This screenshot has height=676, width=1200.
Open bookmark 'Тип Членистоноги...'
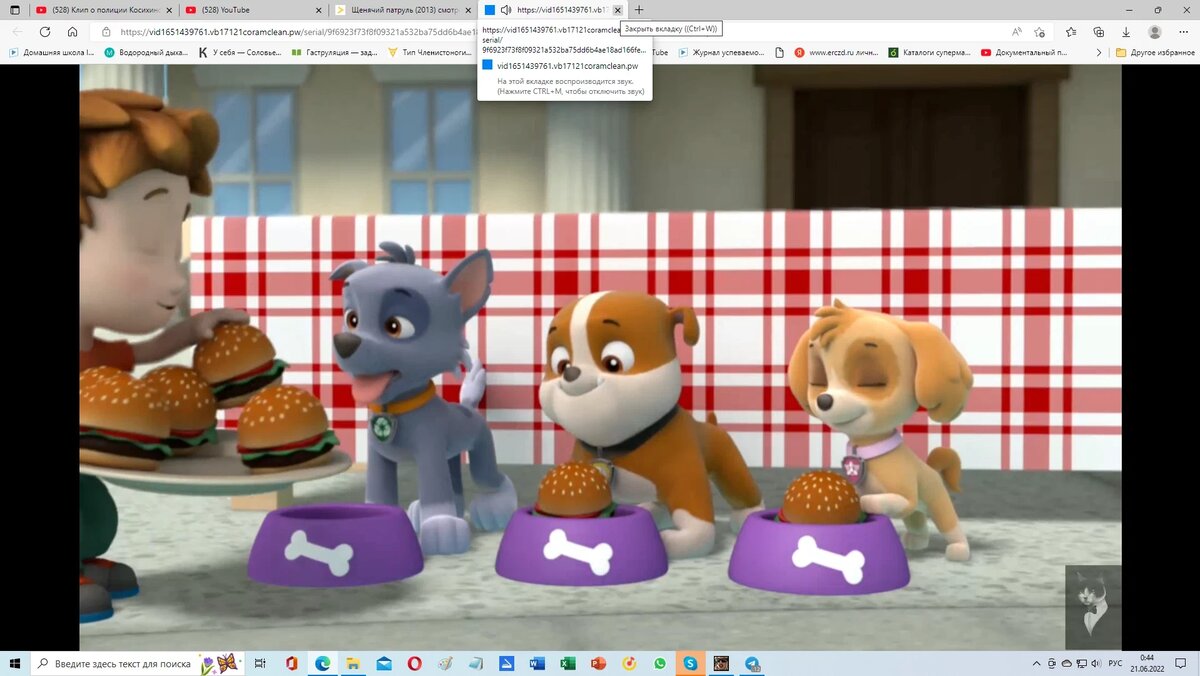tap(429, 52)
